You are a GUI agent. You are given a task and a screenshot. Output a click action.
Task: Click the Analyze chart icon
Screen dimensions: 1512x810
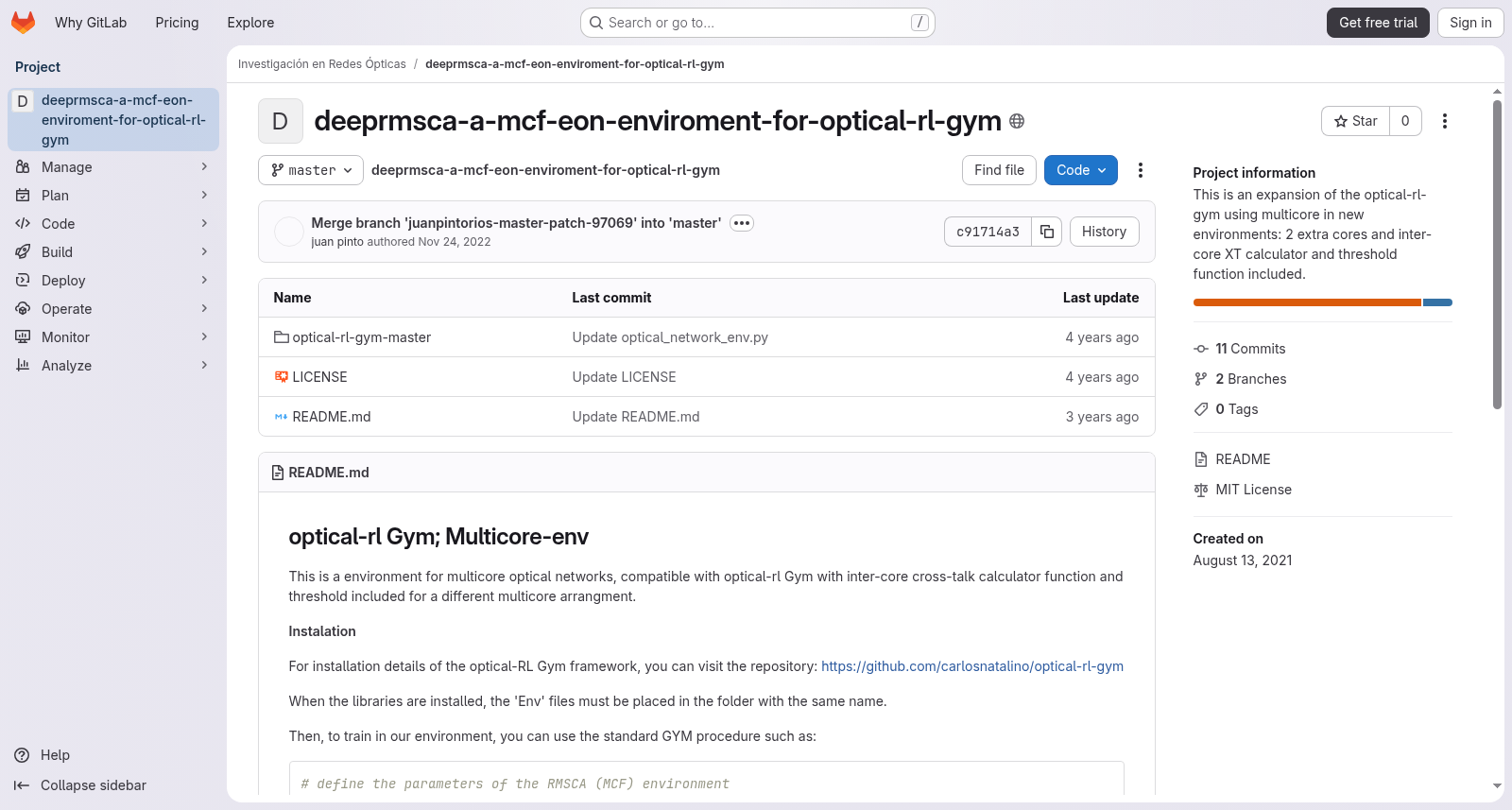click(23, 366)
